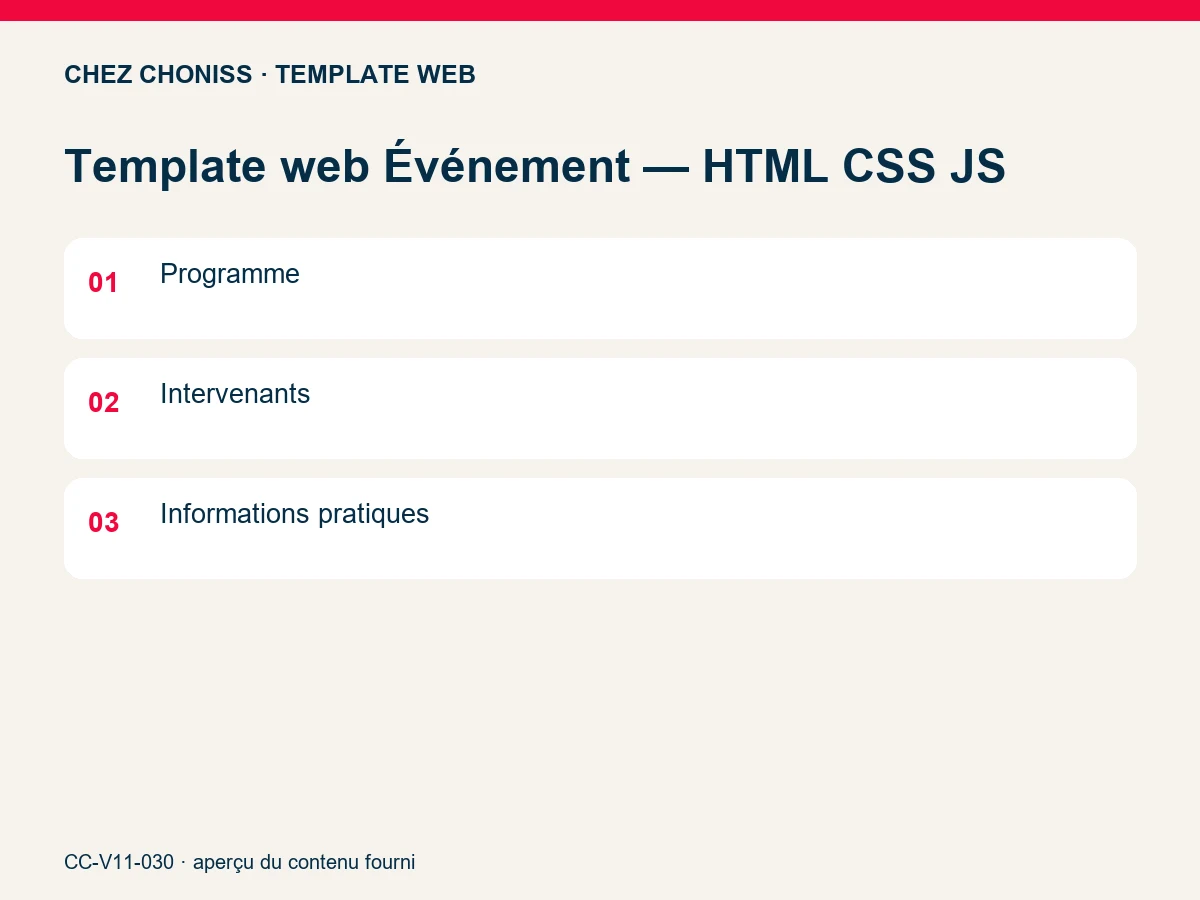The width and height of the screenshot is (1200, 900).
Task: Click the number 01 label
Action: 103,283
